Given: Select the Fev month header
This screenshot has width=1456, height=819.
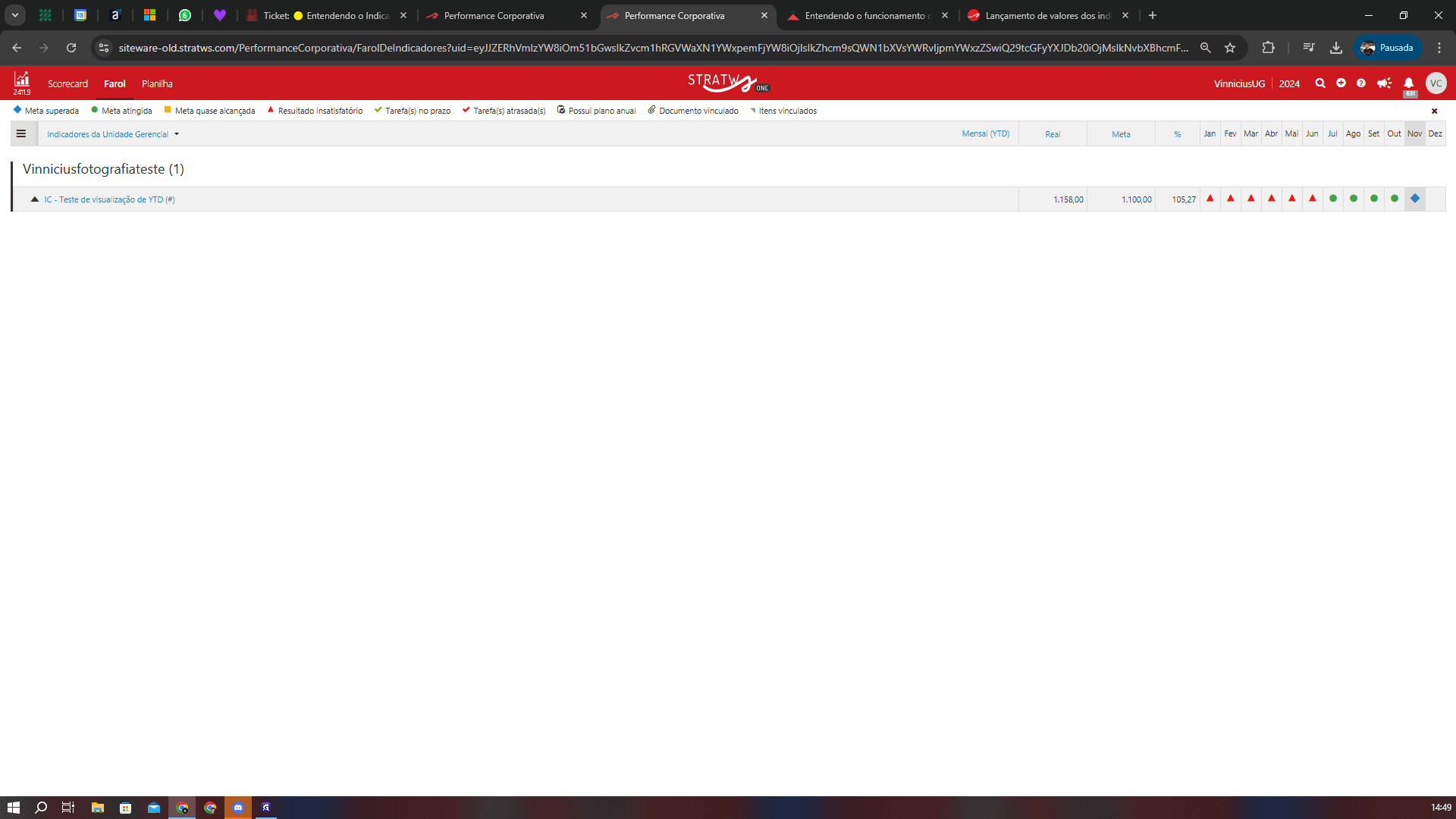Looking at the screenshot, I should tap(1230, 134).
